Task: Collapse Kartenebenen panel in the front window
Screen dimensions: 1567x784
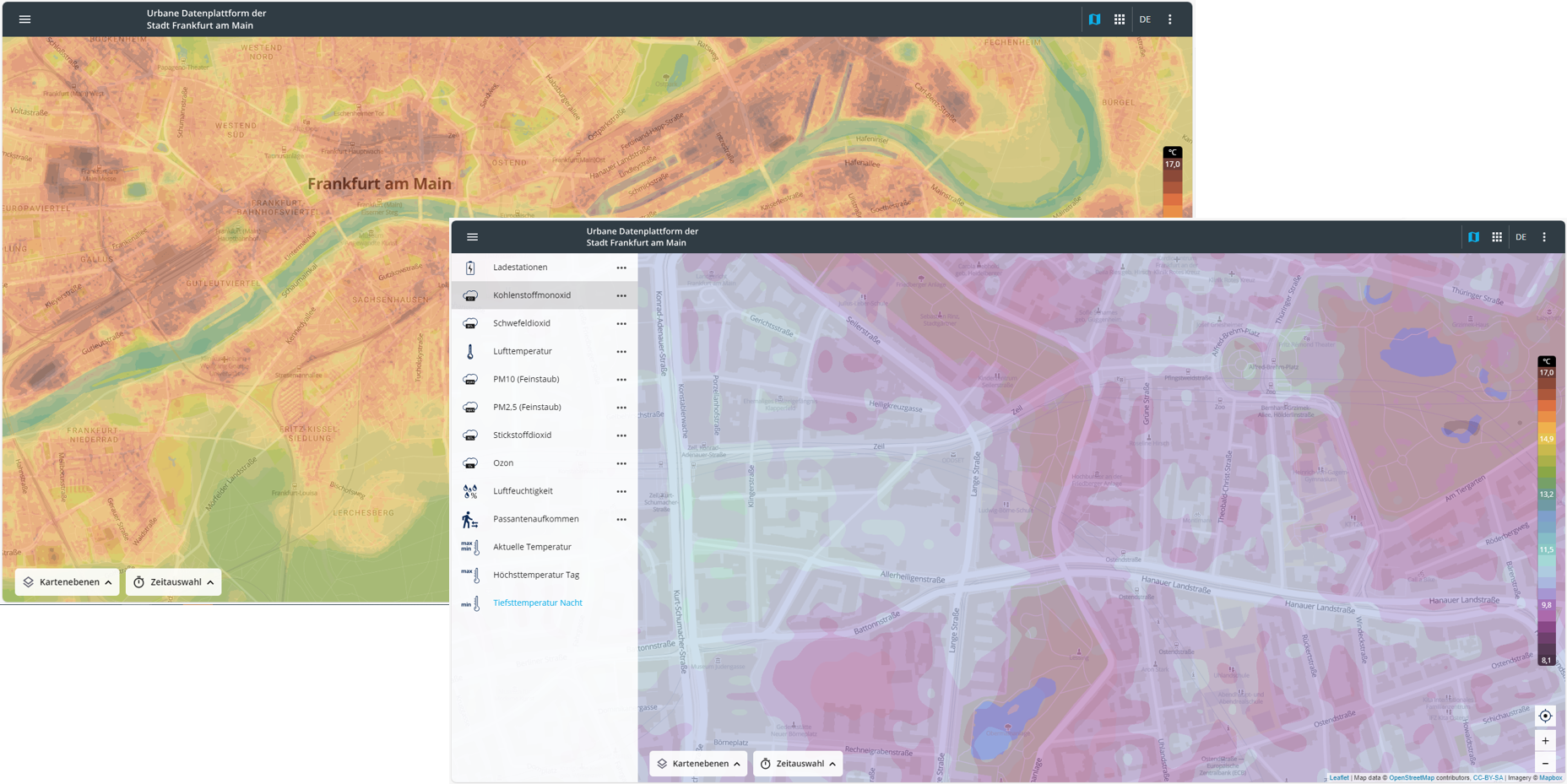Action: pos(698,764)
